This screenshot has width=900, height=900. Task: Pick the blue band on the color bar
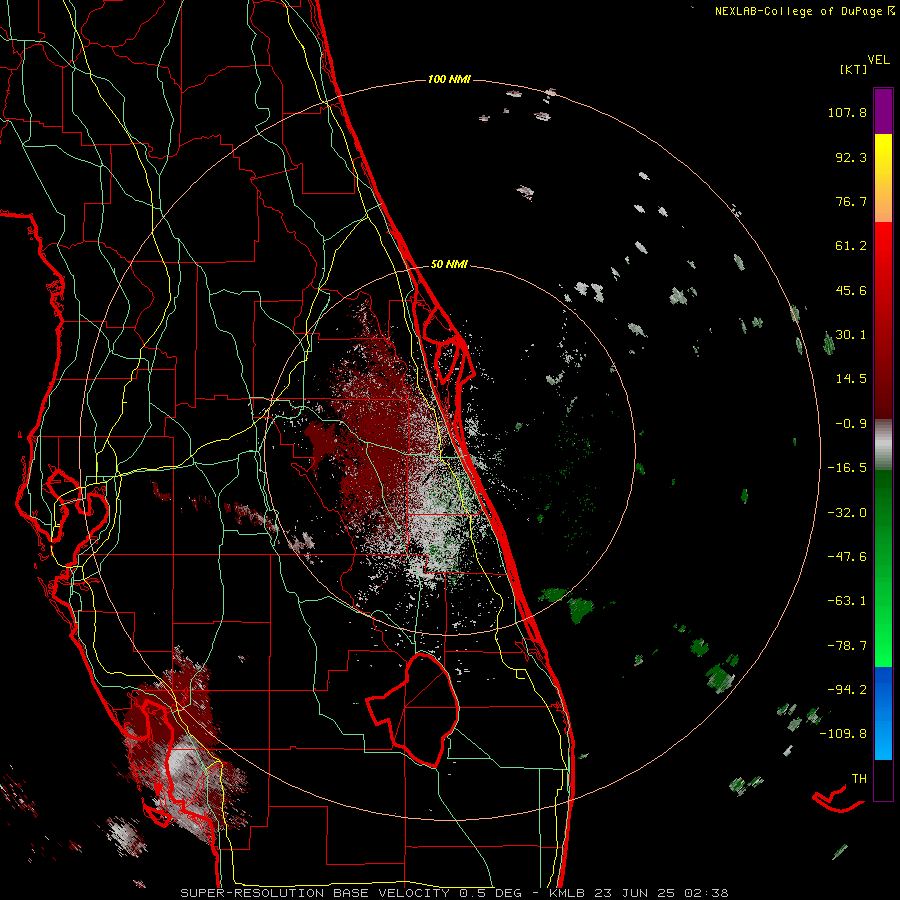click(883, 713)
